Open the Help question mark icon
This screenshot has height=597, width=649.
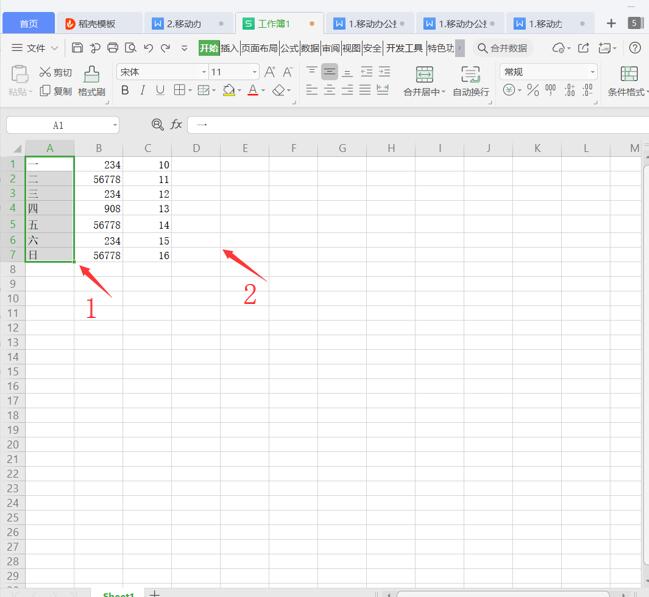[635, 48]
